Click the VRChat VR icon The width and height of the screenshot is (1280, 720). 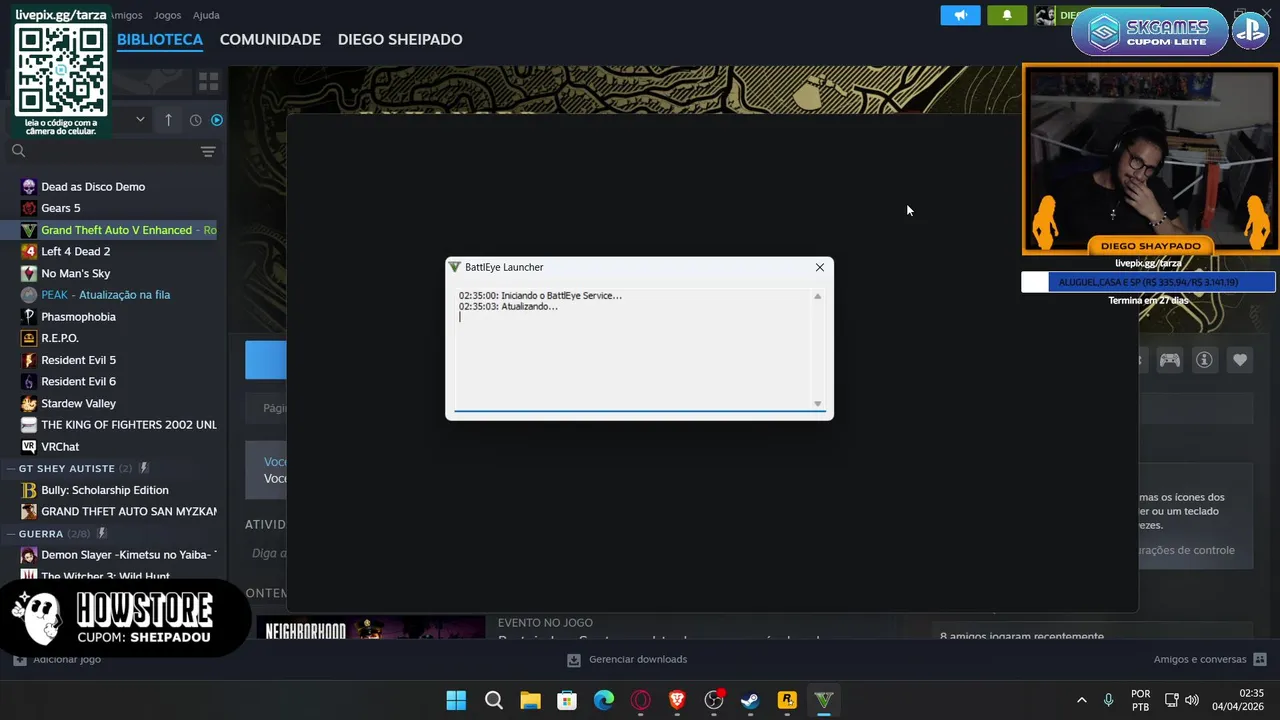[x=28, y=447]
